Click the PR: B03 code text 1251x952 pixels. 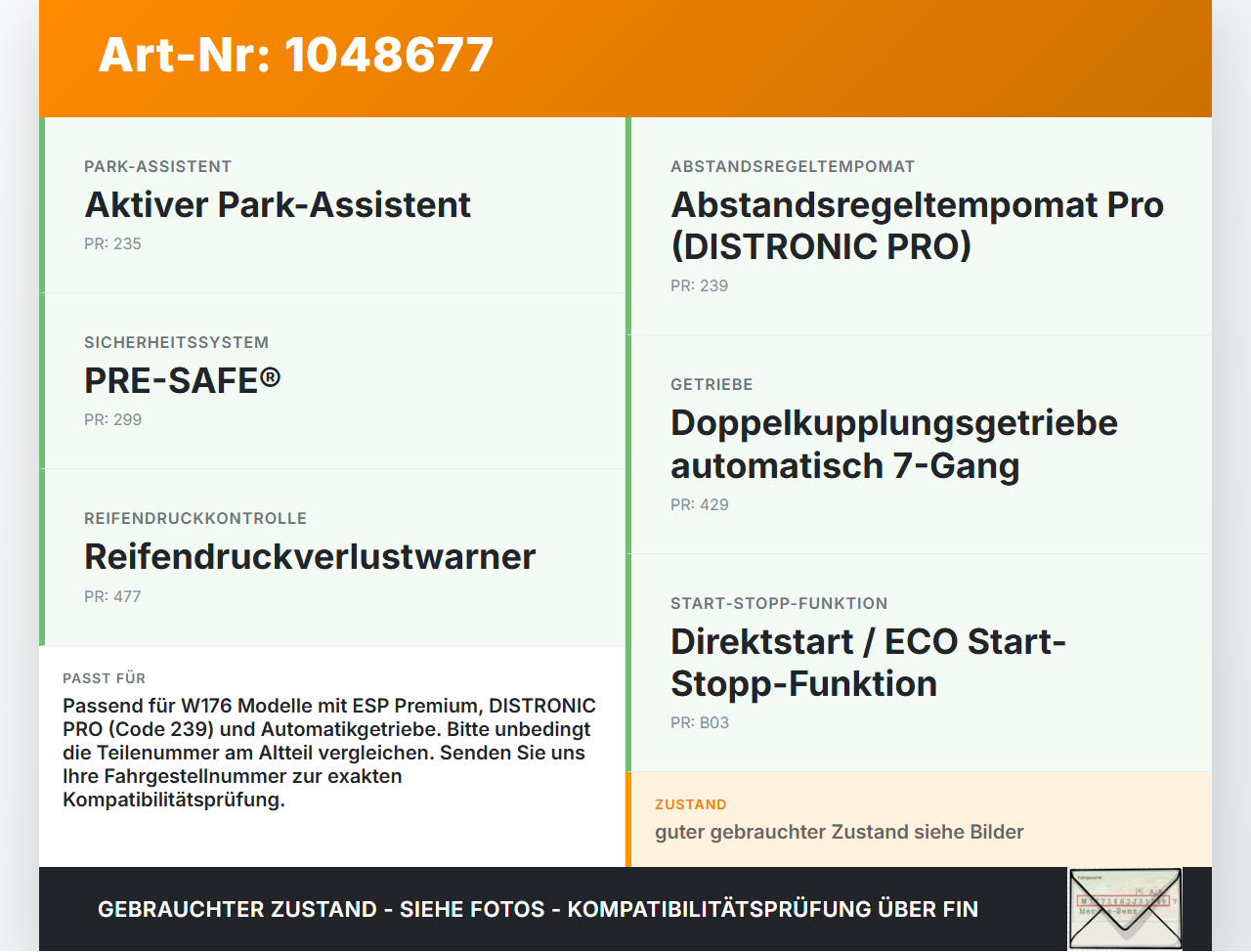pyautogui.click(x=699, y=722)
